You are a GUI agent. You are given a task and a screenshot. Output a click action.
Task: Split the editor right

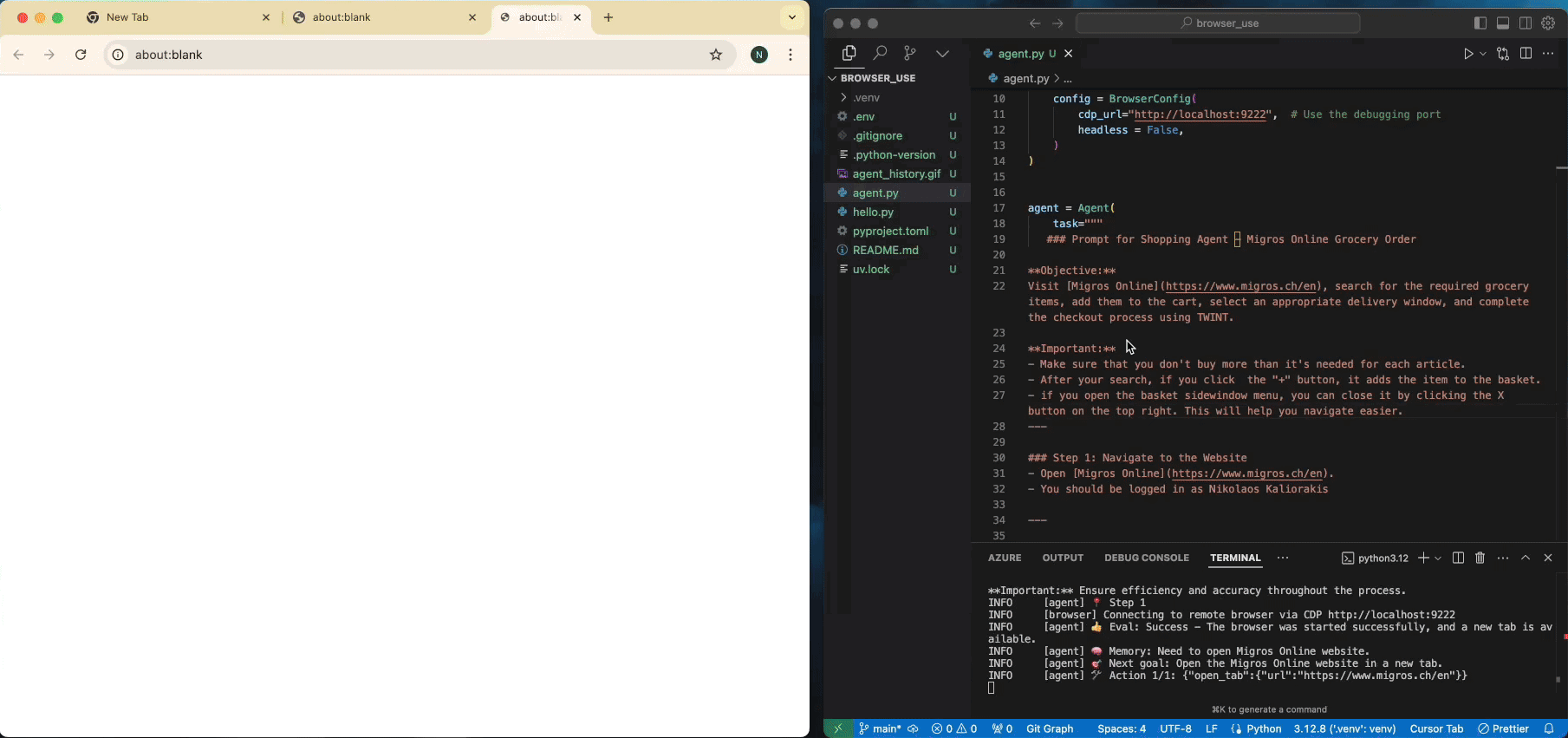coord(1526,54)
